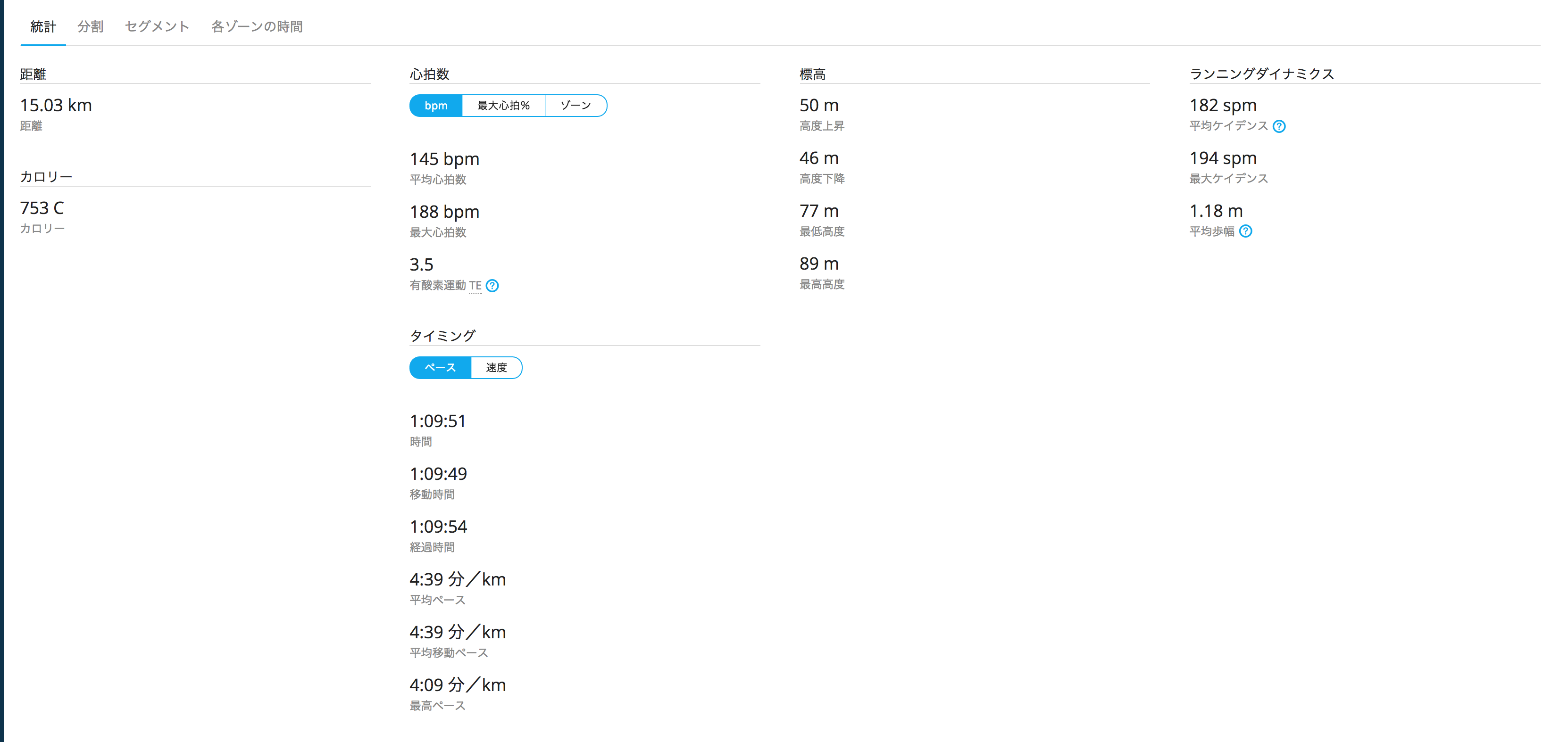This screenshot has height=742, width=1568.
Task: Click the 高度上昇 label
Action: (x=822, y=126)
